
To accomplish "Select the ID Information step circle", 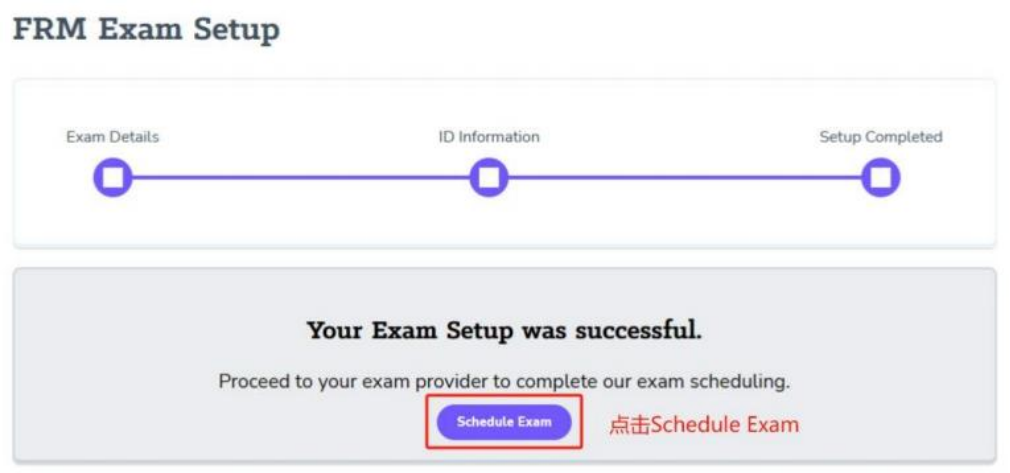I will (488, 178).
